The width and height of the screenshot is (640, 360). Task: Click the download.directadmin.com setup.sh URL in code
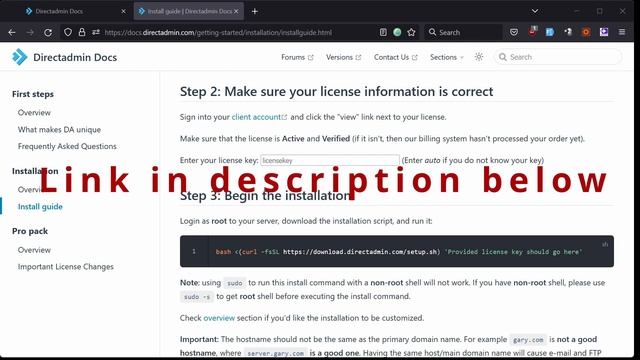pyautogui.click(x=360, y=252)
